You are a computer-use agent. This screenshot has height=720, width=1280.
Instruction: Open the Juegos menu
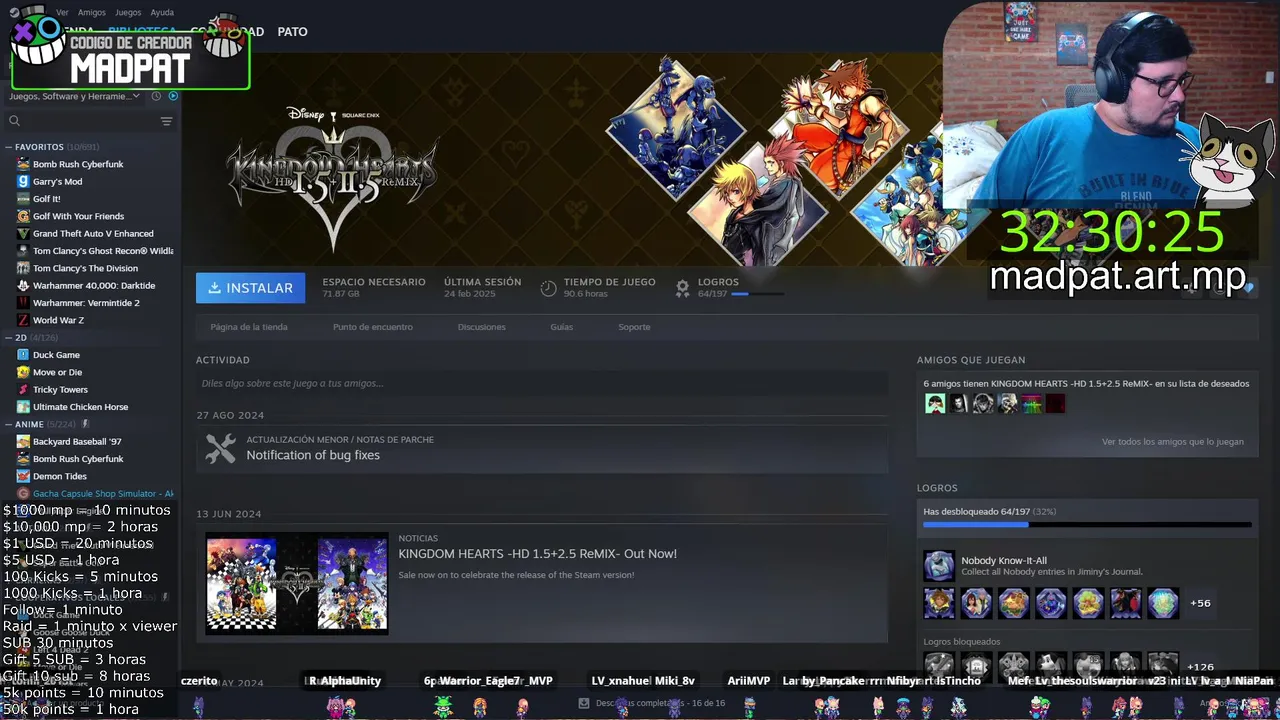(128, 13)
